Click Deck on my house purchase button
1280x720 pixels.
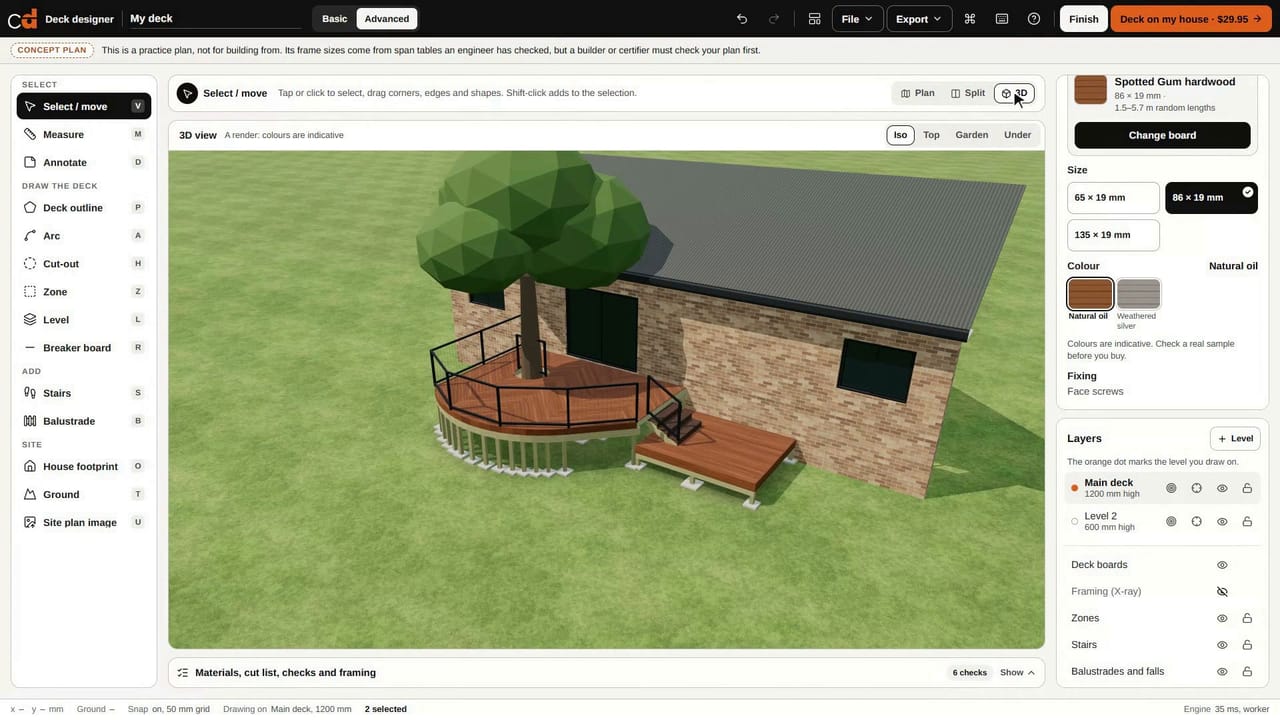[1191, 19]
